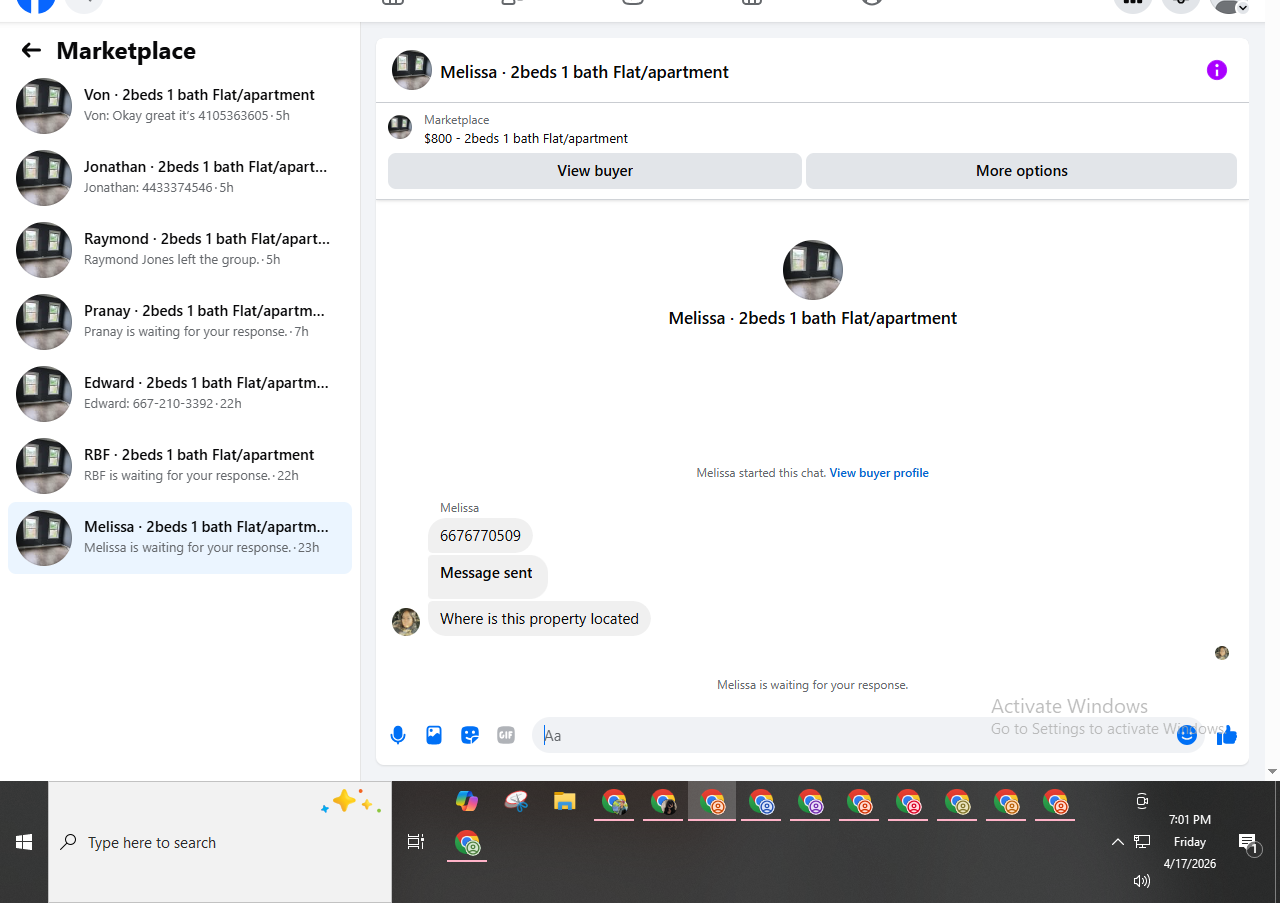Open the Raymond conversation
Screen dimensions: 1280x903
click(180, 249)
